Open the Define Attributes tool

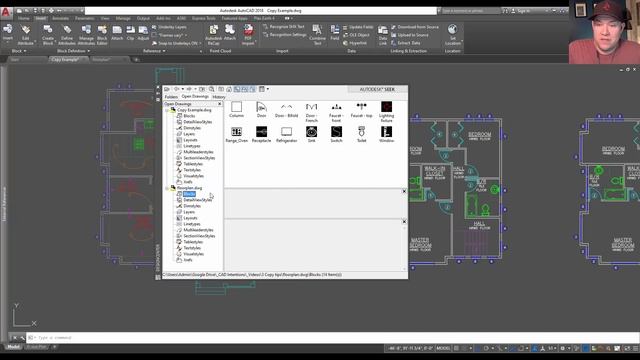click(x=67, y=34)
